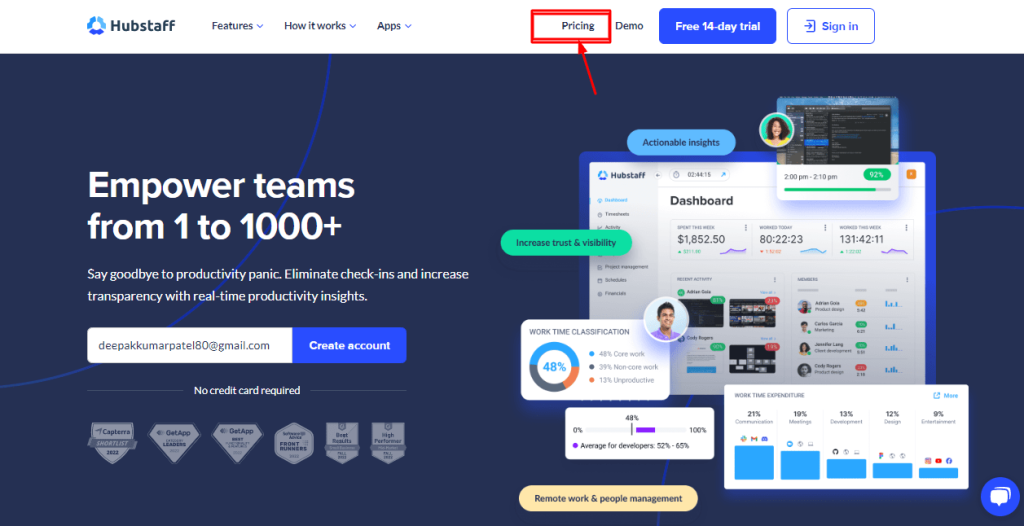This screenshot has height=526, width=1024.
Task: Click the Adrian Goia member row
Action: [852, 306]
